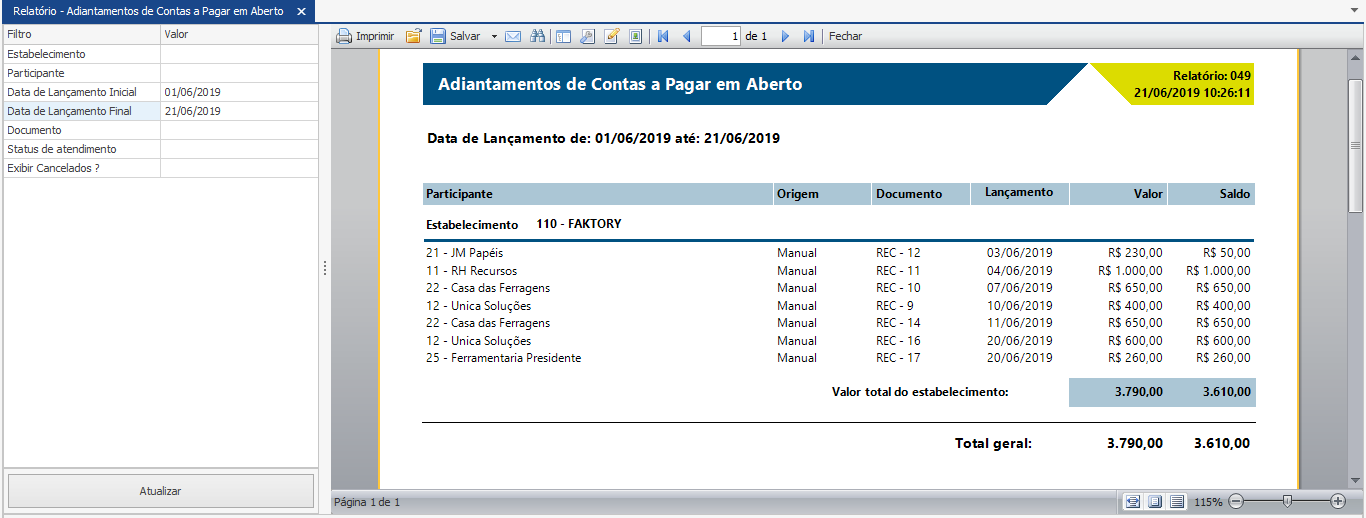The height and width of the screenshot is (518, 1366).
Task: Click the Imprimir printer icon
Action: coord(344,36)
